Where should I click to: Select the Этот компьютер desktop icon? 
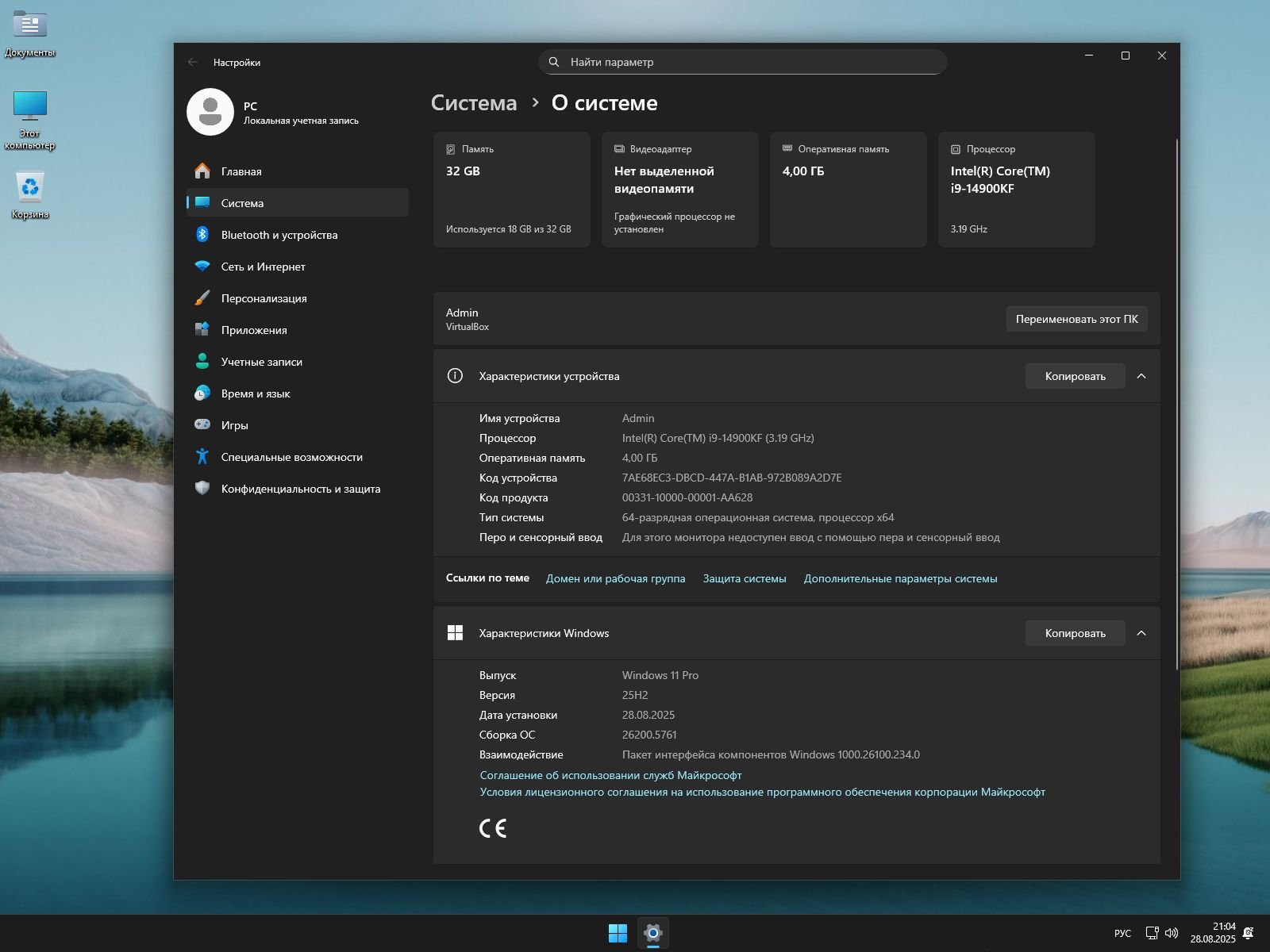[x=30, y=106]
